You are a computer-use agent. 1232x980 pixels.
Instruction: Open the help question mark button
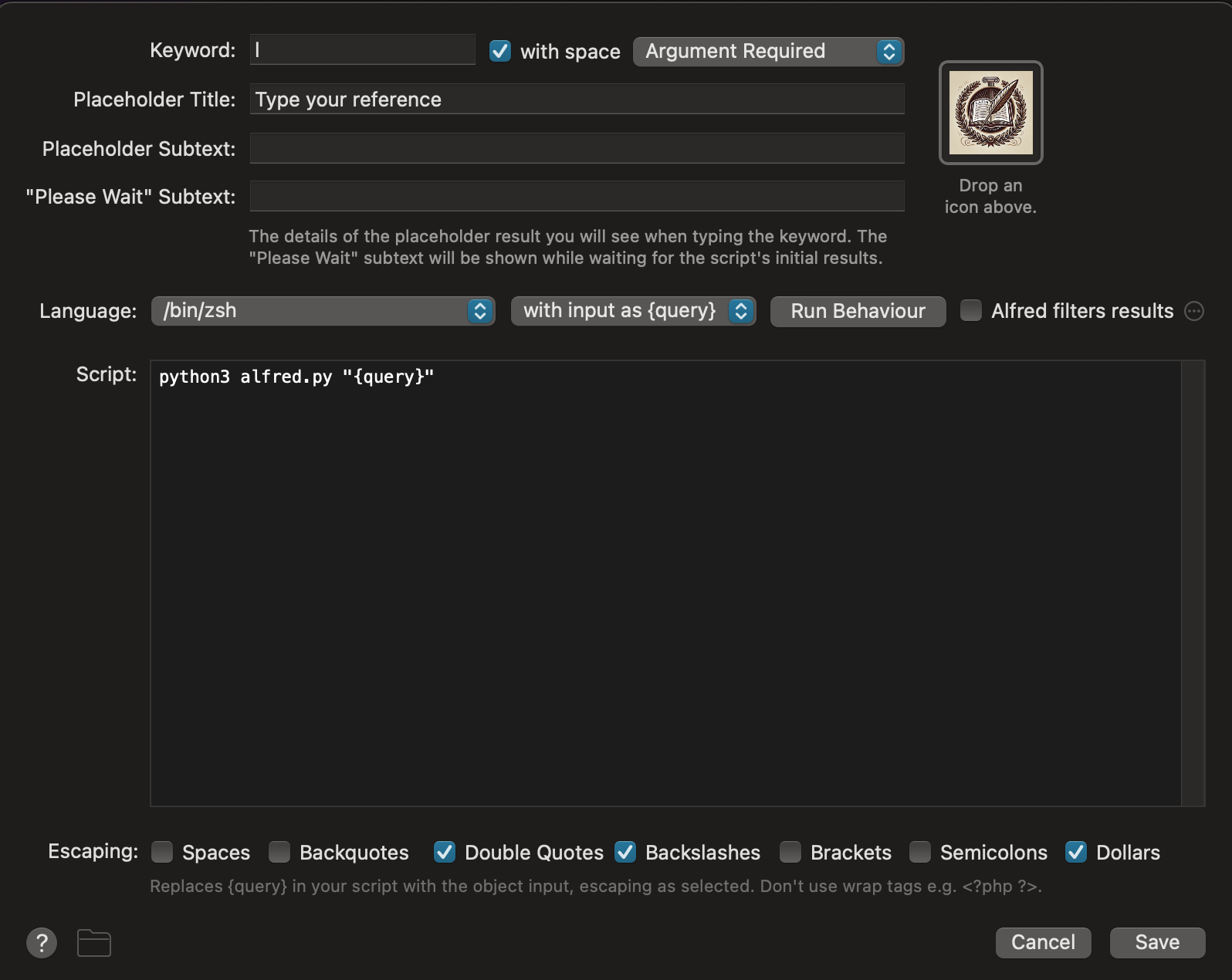click(42, 942)
